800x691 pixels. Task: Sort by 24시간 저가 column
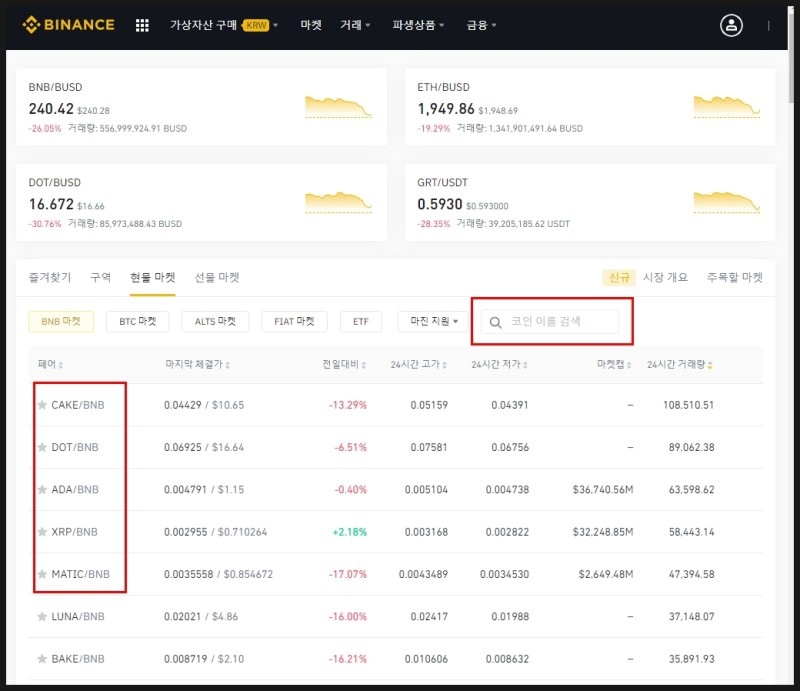tap(499, 364)
